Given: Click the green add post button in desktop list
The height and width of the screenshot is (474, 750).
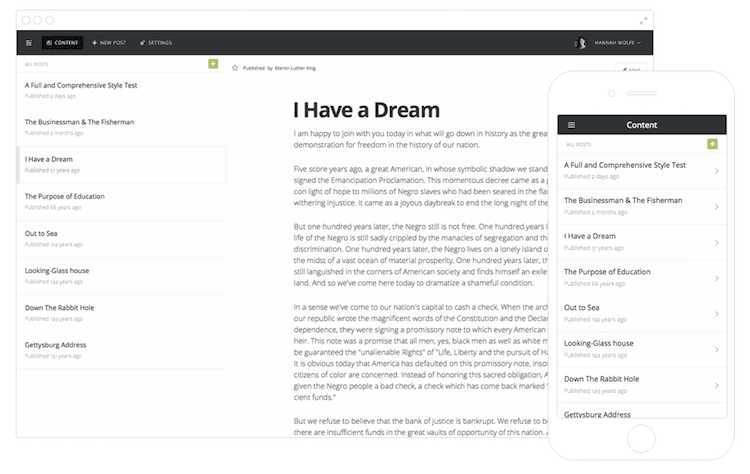Looking at the screenshot, I should pyautogui.click(x=213, y=64).
